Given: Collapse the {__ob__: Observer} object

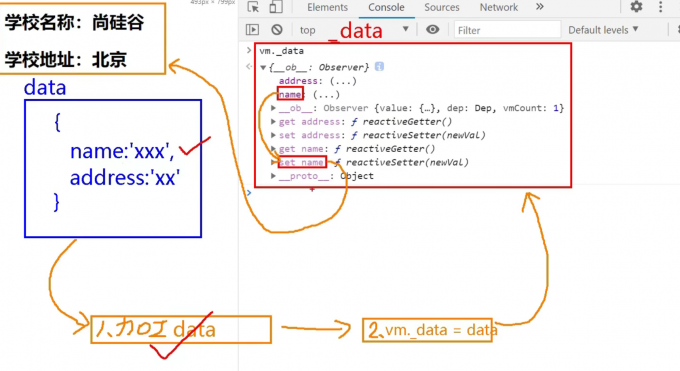Looking at the screenshot, I should point(263,67).
